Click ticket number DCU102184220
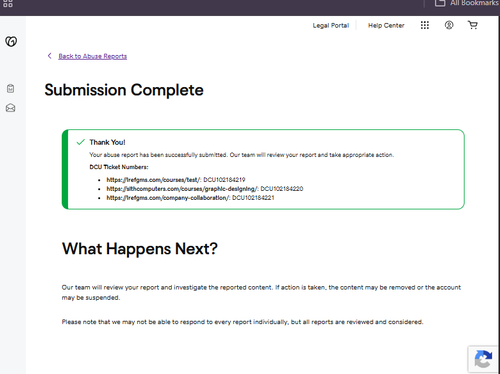The height and width of the screenshot is (374, 500). coord(282,189)
